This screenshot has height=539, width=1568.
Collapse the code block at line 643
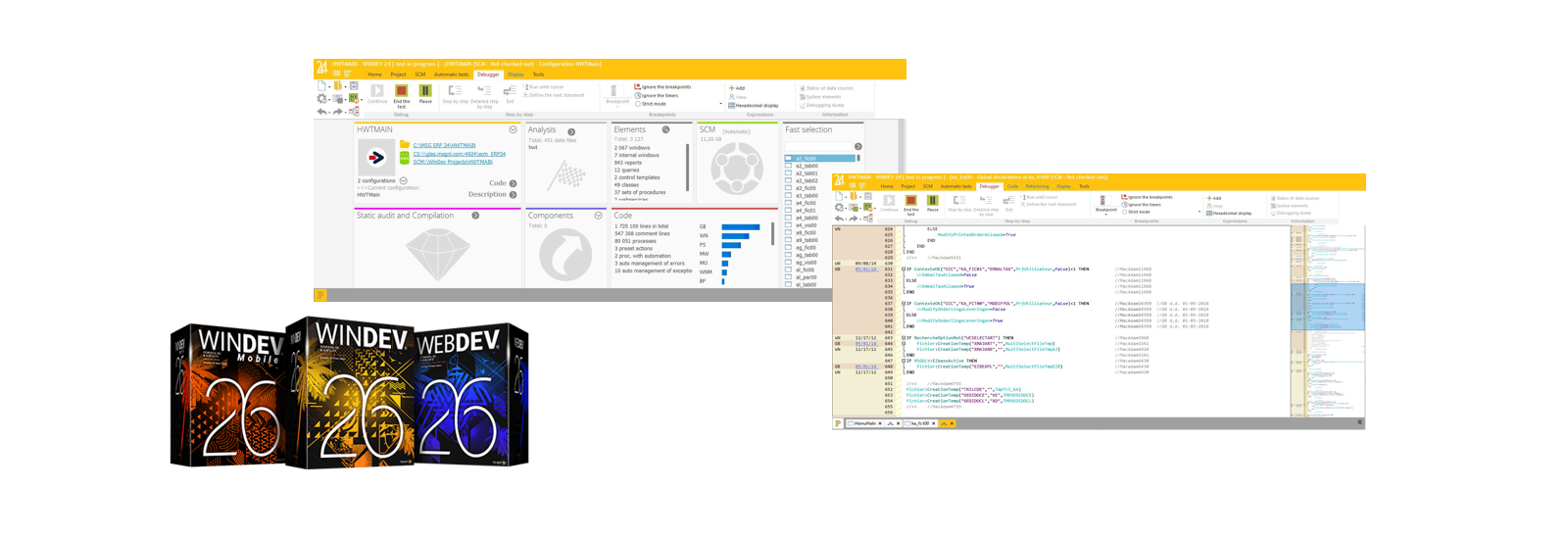(904, 337)
